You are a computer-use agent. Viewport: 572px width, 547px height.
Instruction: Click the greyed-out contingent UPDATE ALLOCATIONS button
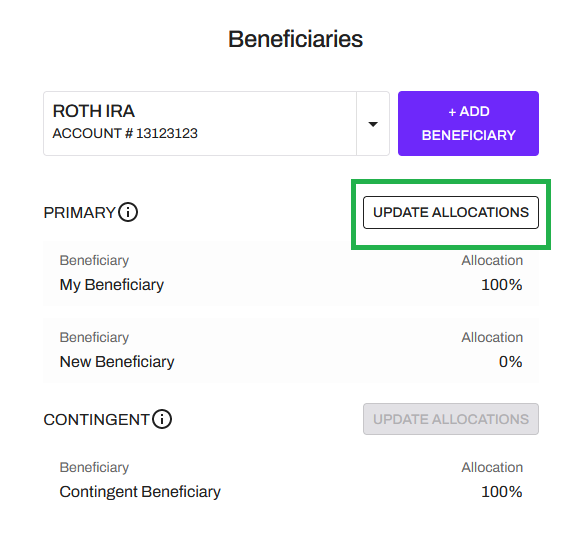[451, 419]
